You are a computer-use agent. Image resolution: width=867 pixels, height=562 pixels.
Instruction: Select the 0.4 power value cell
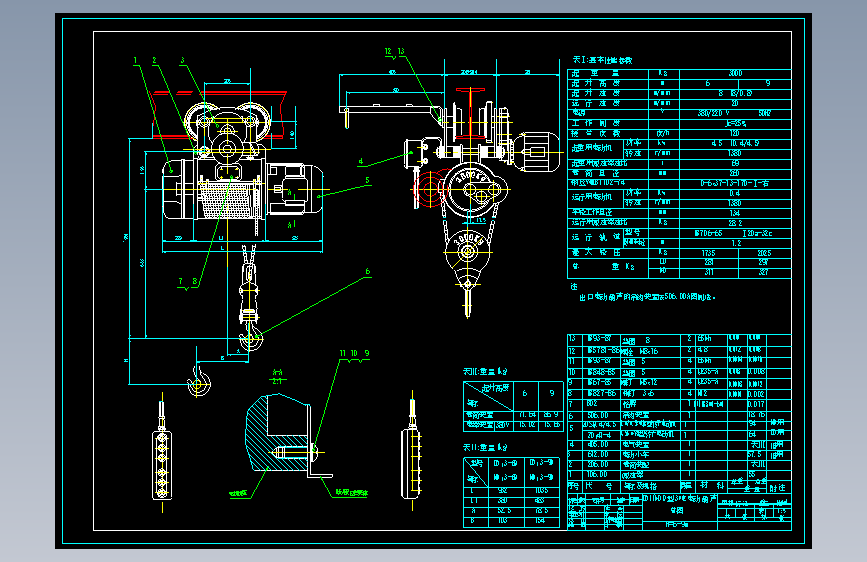pos(735,193)
